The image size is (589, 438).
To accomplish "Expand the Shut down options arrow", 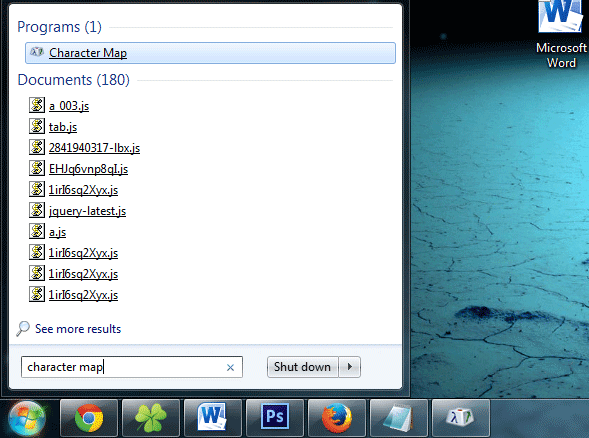I will [x=350, y=367].
